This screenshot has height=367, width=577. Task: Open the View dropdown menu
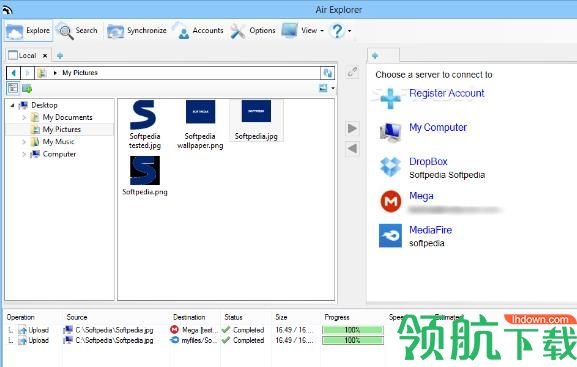point(302,31)
